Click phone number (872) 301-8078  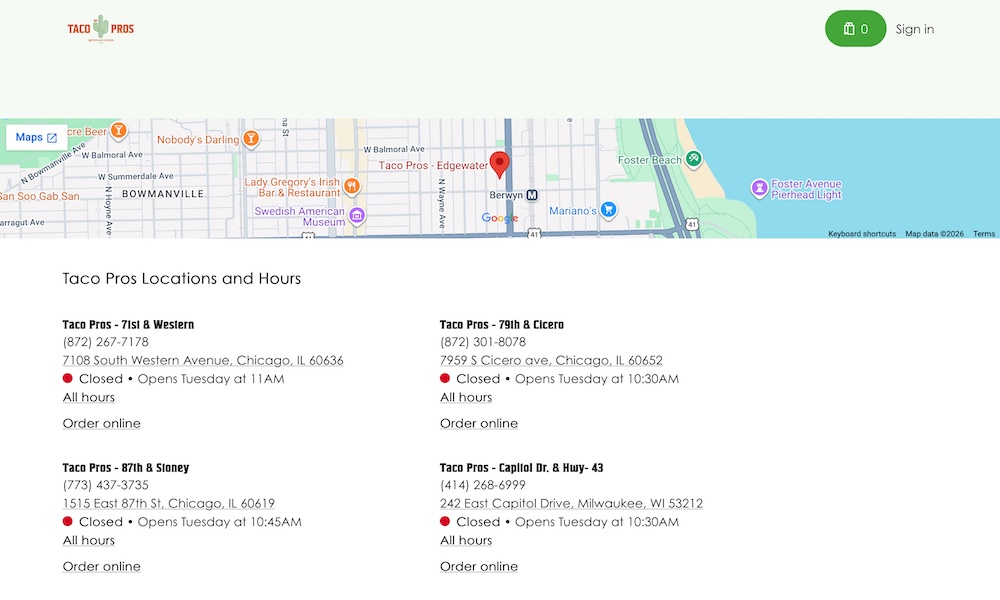click(x=483, y=342)
